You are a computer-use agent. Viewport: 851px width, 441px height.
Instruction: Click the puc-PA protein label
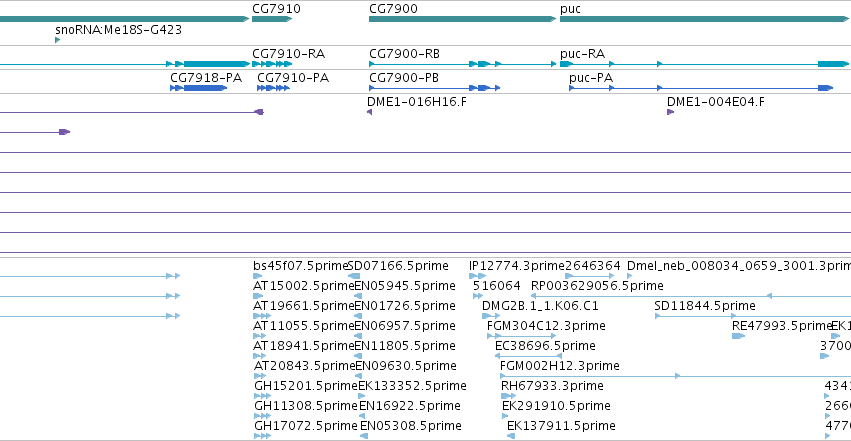(x=591, y=78)
